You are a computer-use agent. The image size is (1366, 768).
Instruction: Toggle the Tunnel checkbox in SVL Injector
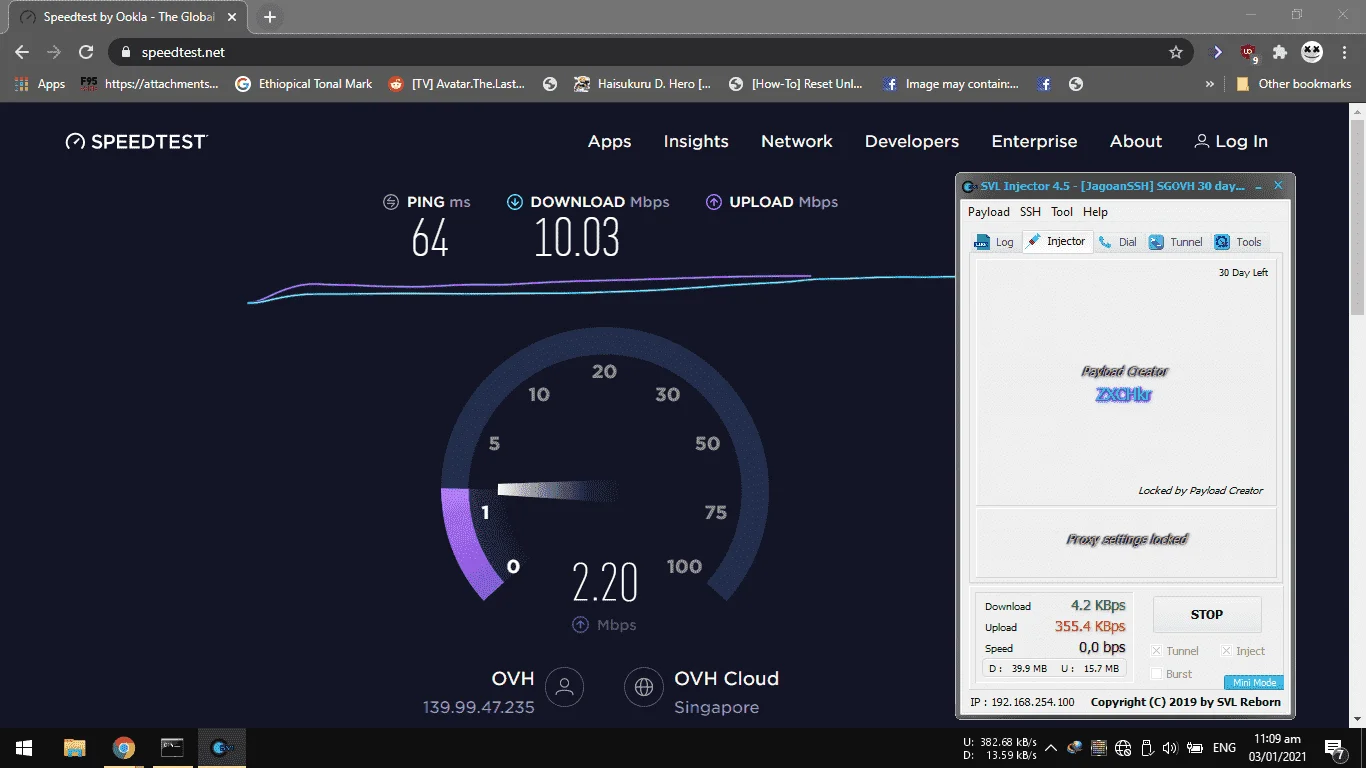pos(1157,651)
